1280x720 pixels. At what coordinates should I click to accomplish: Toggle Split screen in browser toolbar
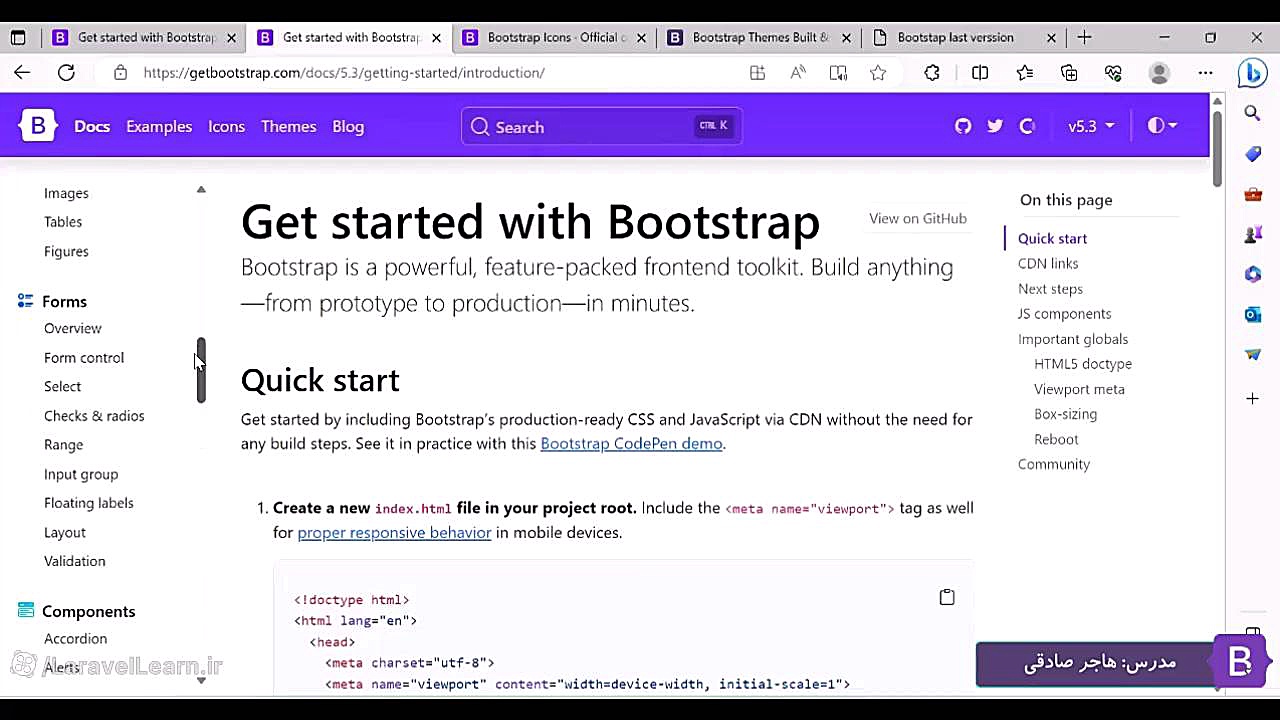coord(980,72)
